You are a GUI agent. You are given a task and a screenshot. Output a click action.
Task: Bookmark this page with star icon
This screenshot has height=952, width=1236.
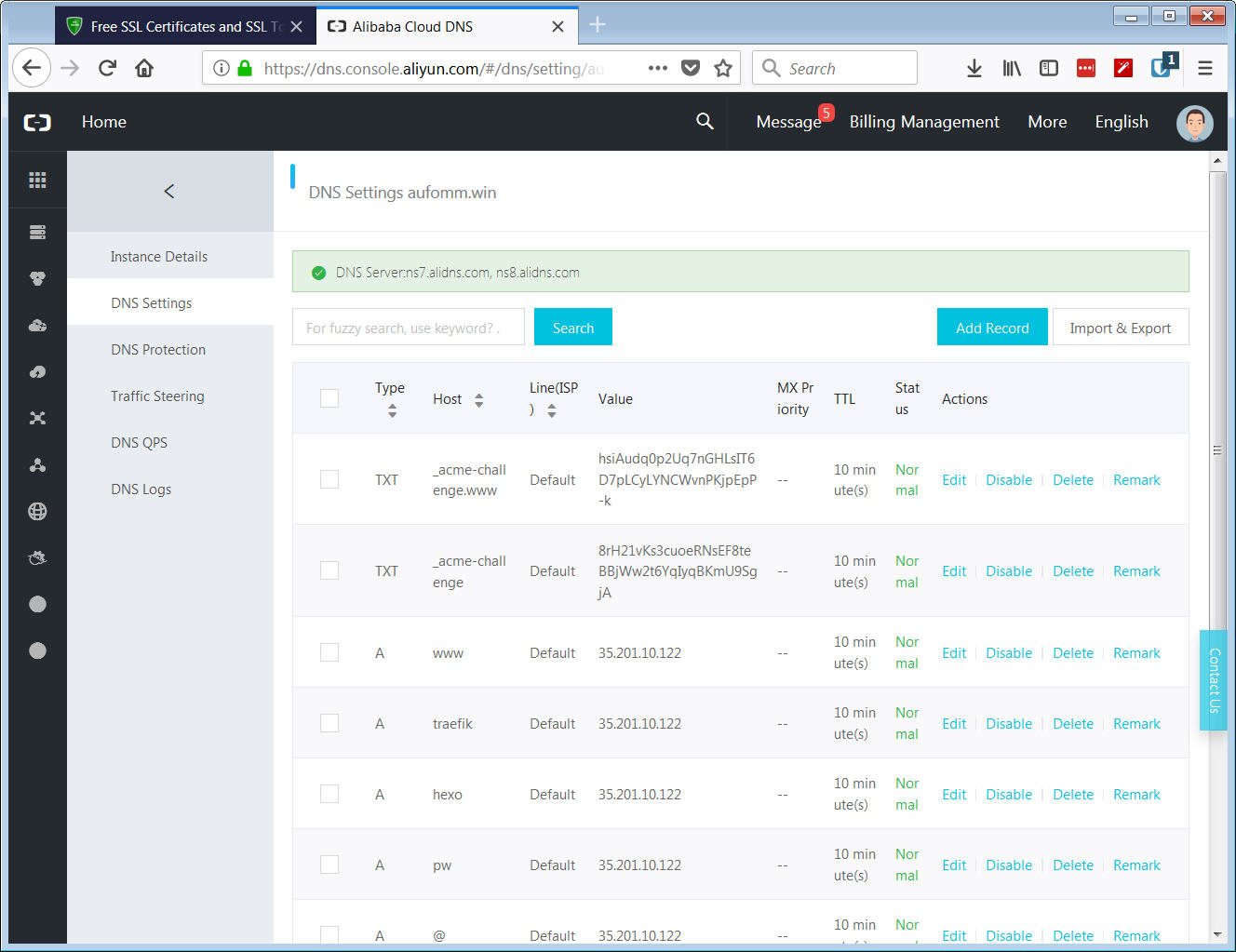pyautogui.click(x=722, y=68)
